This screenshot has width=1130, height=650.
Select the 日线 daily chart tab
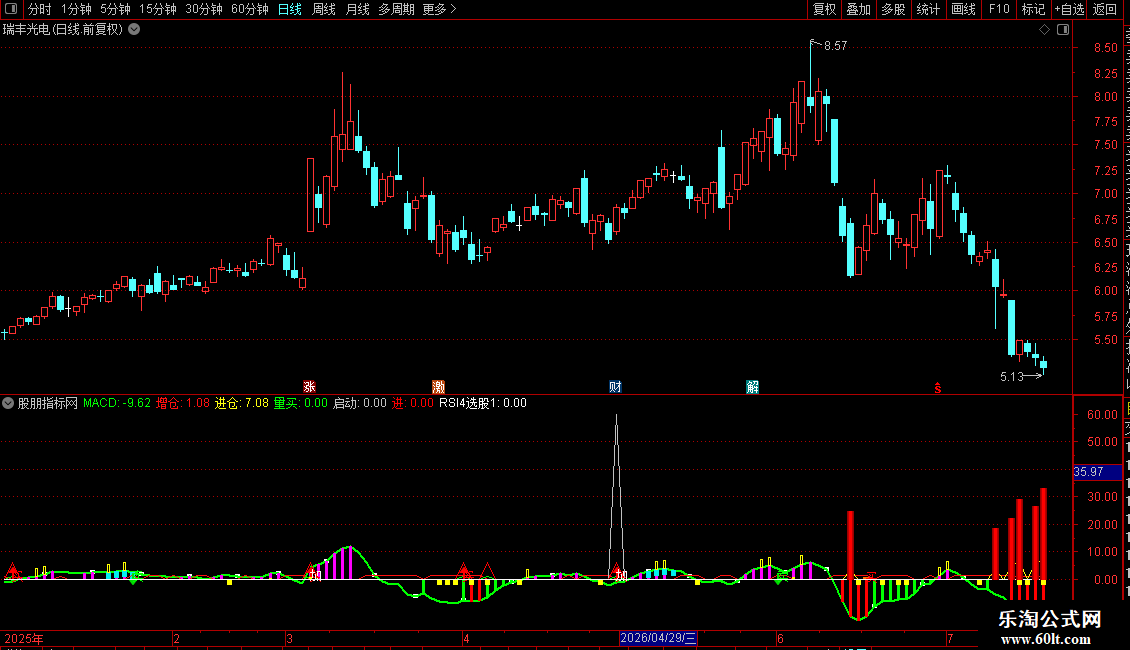click(290, 9)
